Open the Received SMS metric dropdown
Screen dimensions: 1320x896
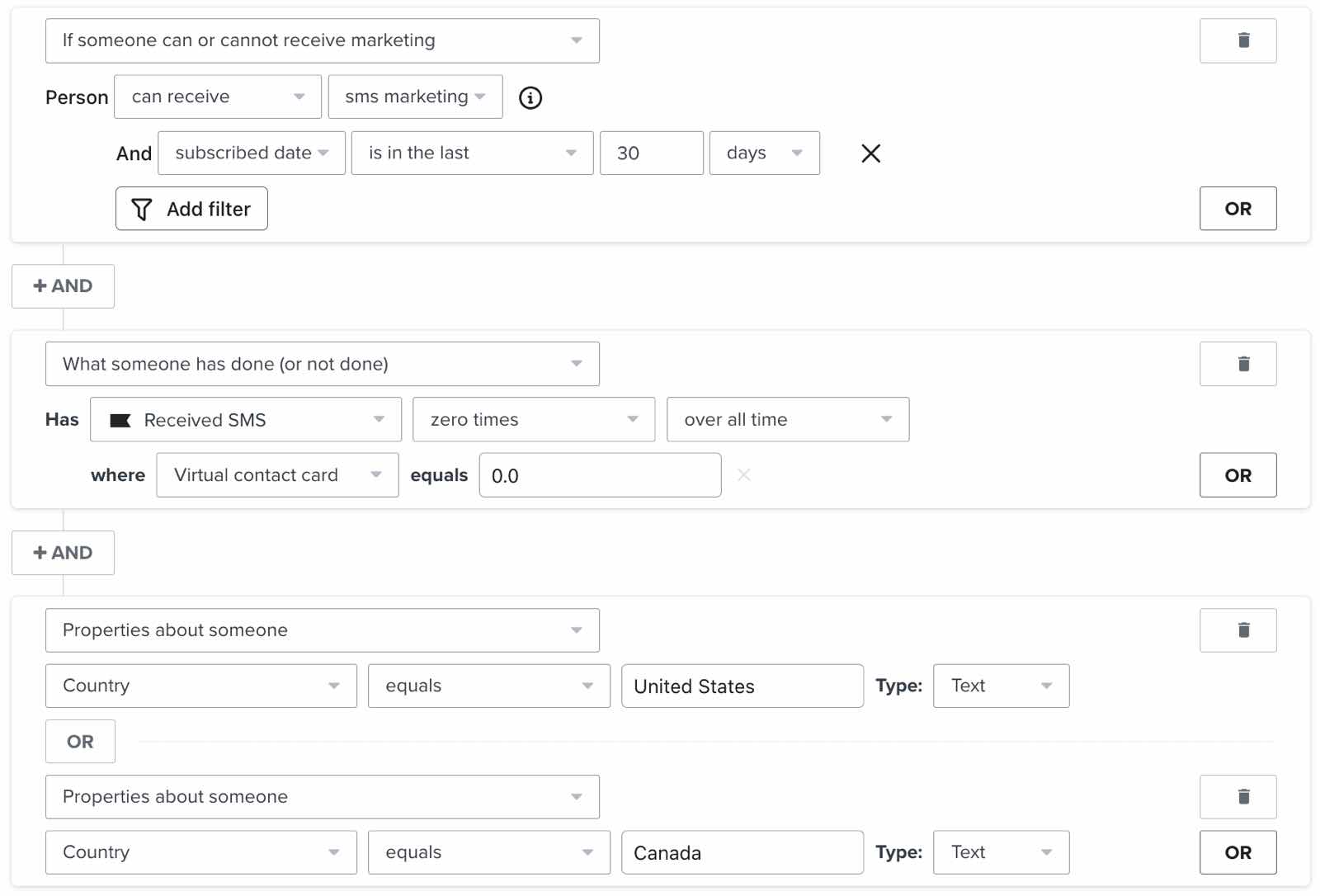click(x=246, y=420)
